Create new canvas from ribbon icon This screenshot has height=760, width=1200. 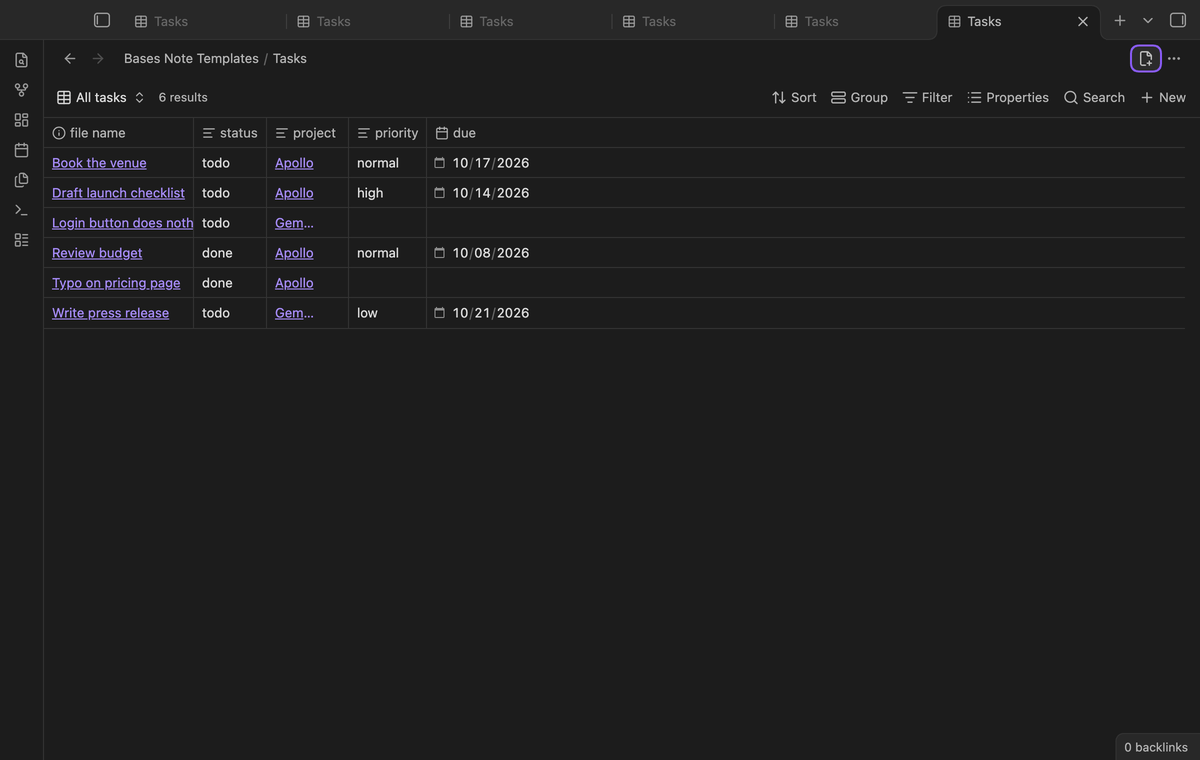coord(21,120)
